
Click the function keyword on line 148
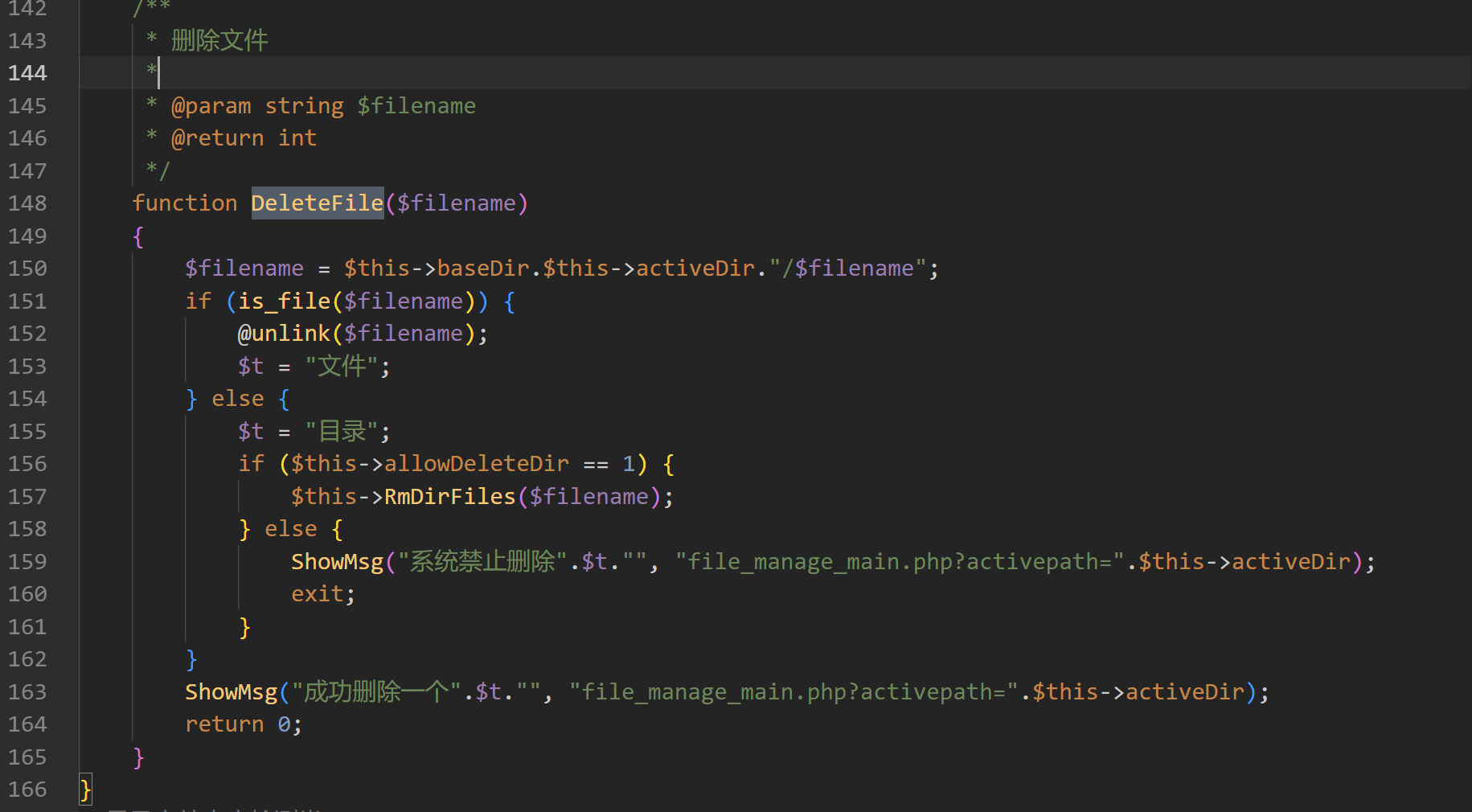pos(185,203)
